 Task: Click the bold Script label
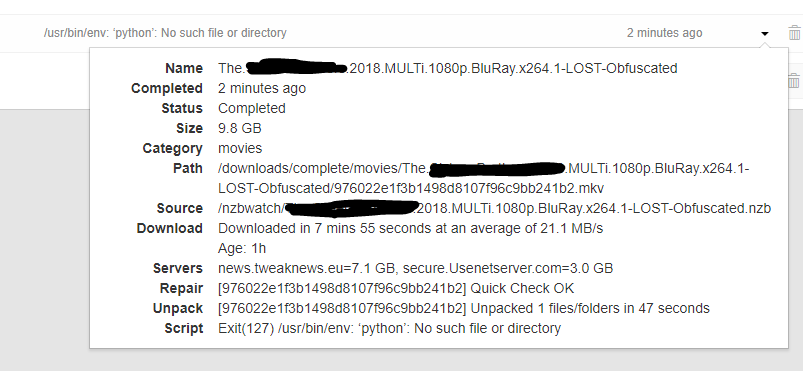[183, 328]
